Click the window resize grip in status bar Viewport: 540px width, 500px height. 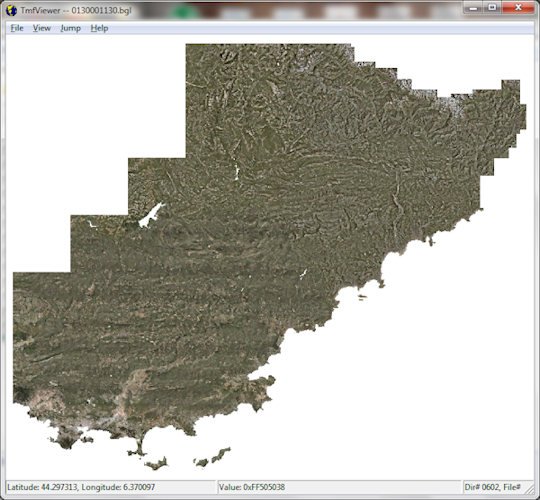[x=529, y=489]
